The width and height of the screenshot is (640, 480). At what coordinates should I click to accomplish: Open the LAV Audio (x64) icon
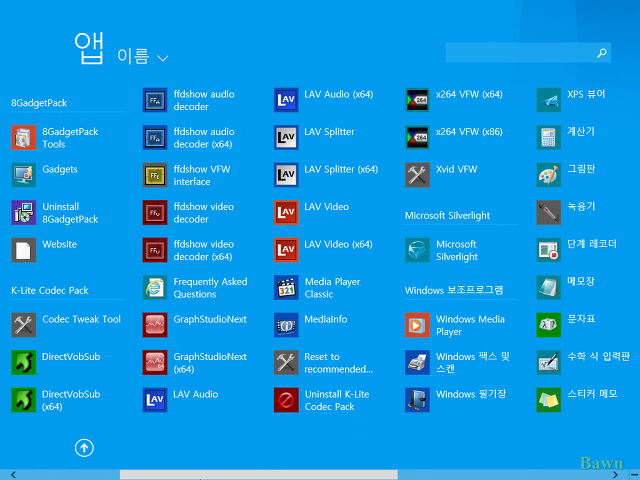(x=286, y=100)
